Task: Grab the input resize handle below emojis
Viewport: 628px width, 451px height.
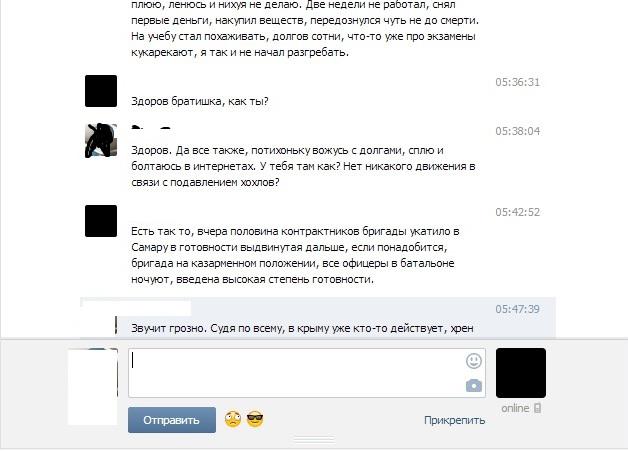Action: tap(314, 440)
